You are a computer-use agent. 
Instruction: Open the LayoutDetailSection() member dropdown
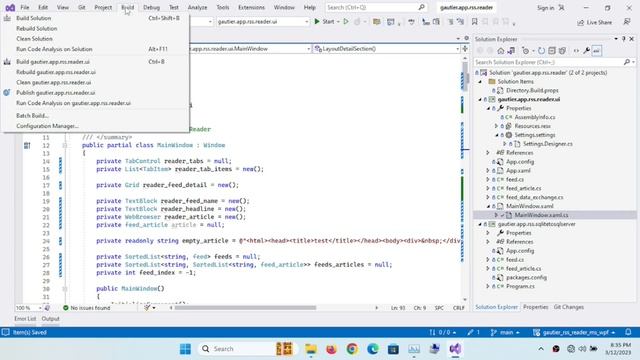pos(386,49)
